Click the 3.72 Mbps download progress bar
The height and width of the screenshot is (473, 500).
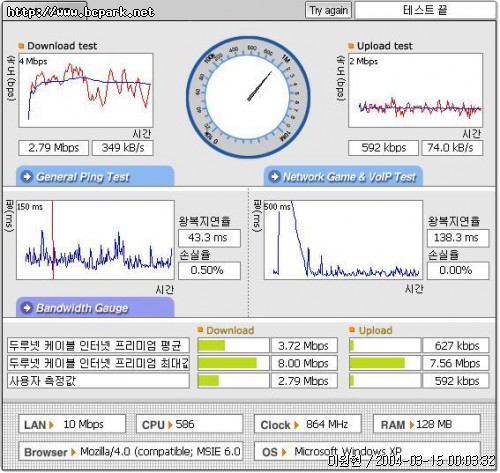233,345
